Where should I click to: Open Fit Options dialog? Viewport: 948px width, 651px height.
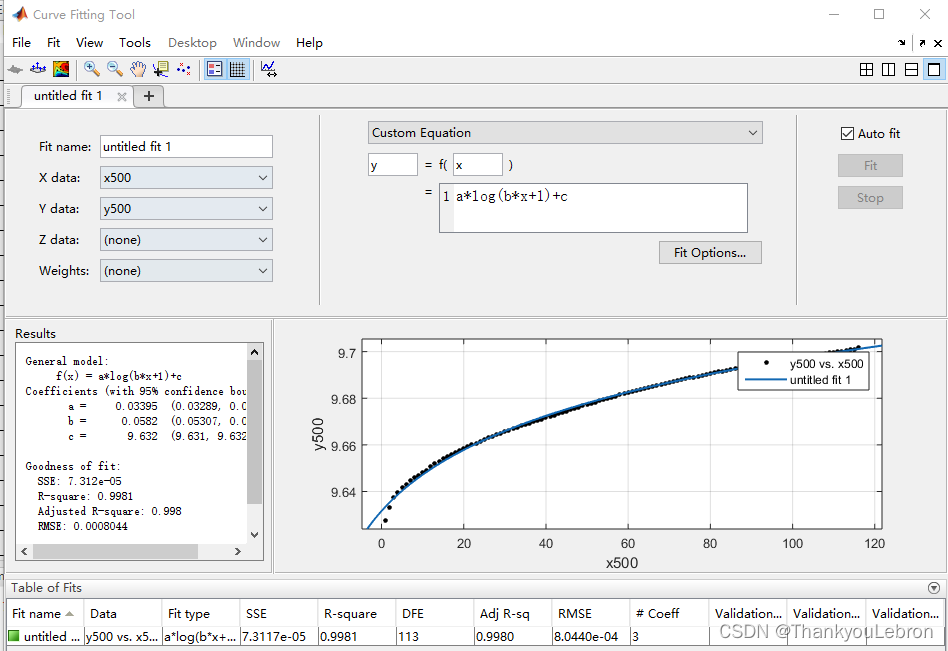710,253
